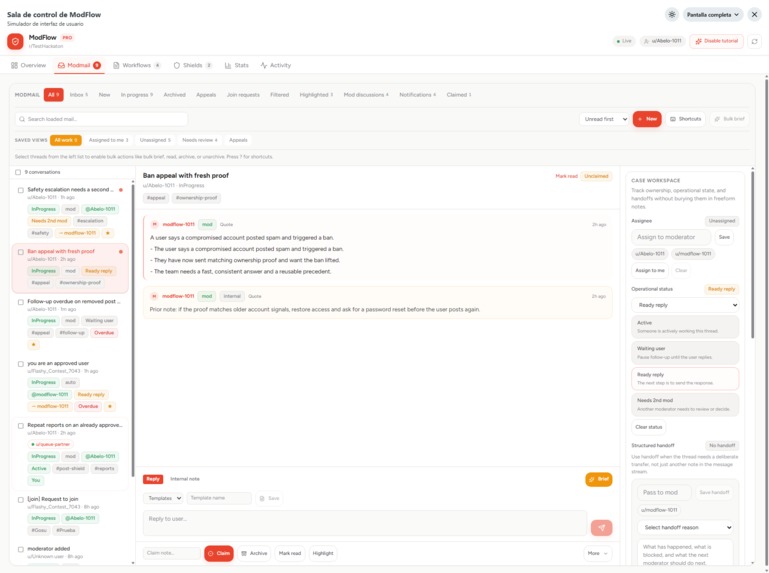Image resolution: width=769 pixels, height=573 pixels.
Task: Check the [join] Request to join conversation
Action: (x=21, y=500)
